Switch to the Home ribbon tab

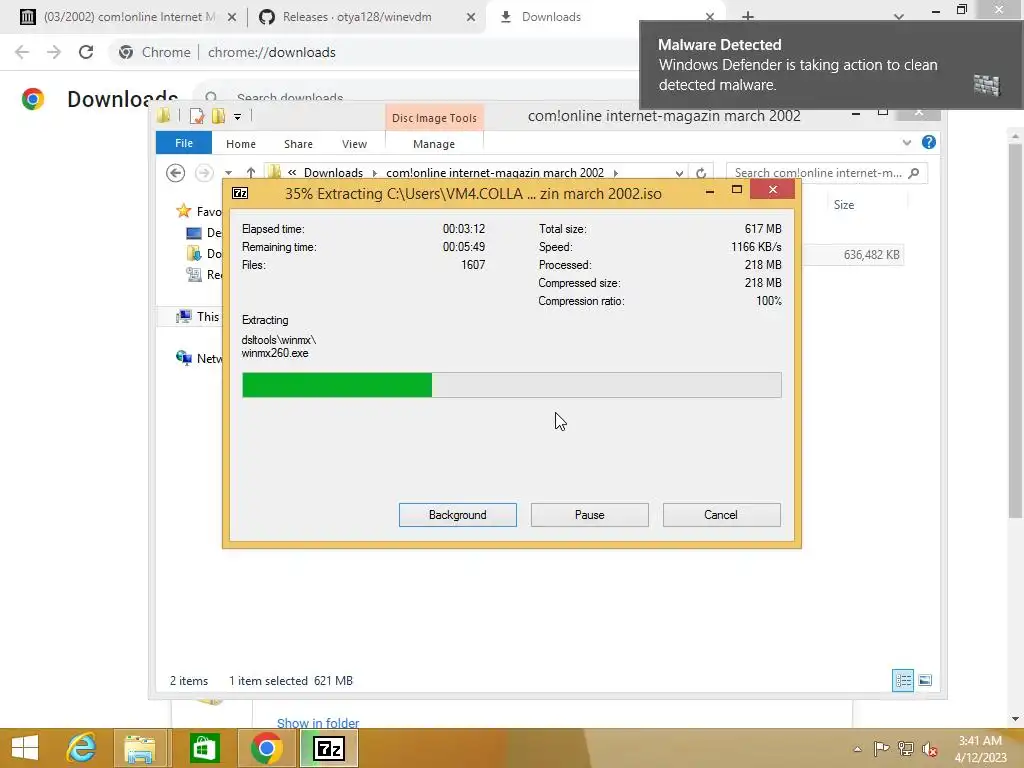240,144
